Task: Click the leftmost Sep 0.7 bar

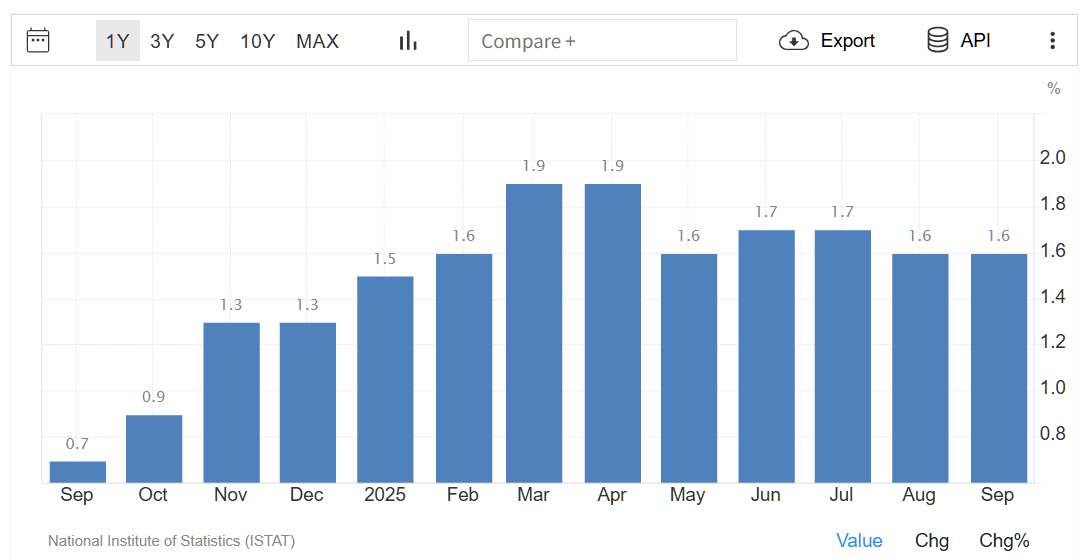Action: pyautogui.click(x=78, y=472)
